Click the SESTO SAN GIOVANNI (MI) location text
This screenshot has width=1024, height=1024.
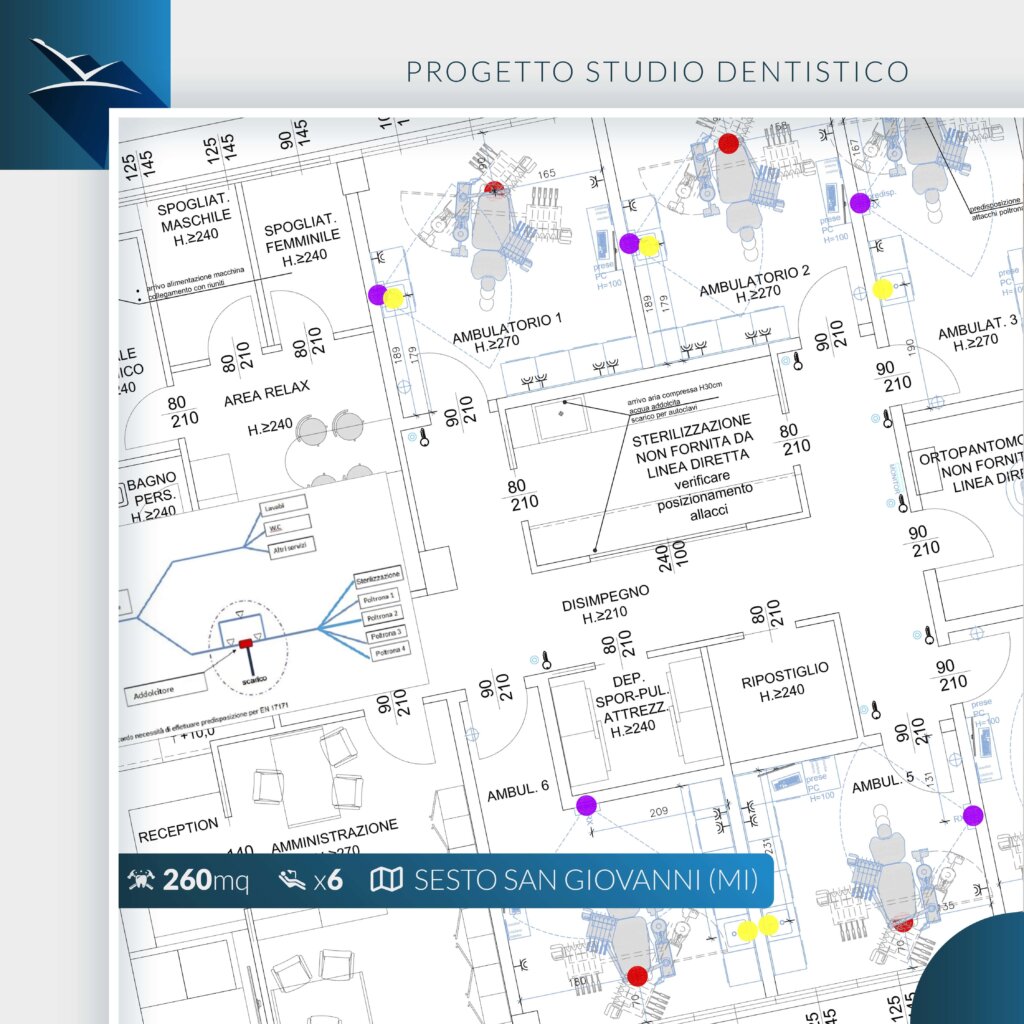pos(585,880)
